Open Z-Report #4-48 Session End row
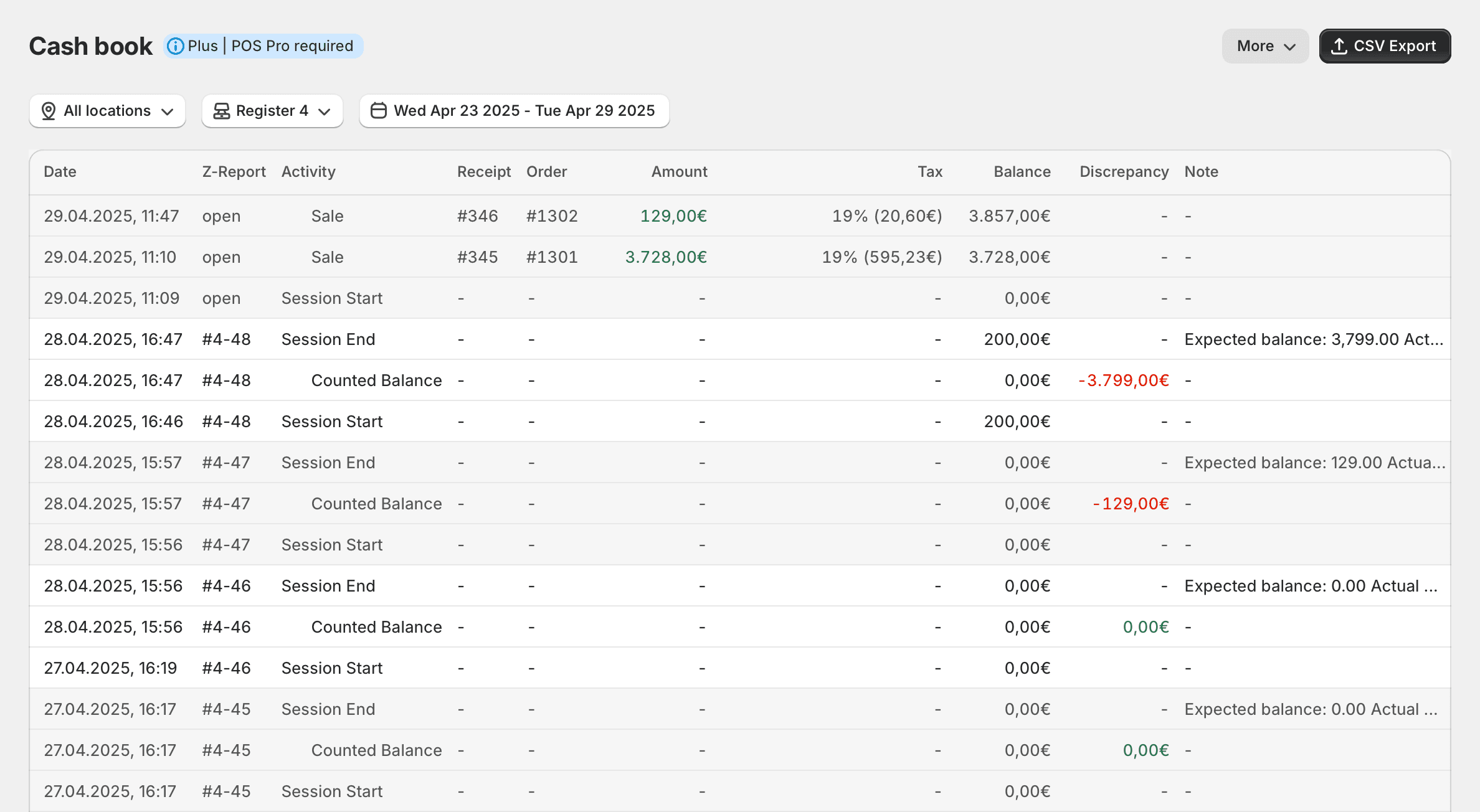The height and width of the screenshot is (812, 1480). point(226,339)
